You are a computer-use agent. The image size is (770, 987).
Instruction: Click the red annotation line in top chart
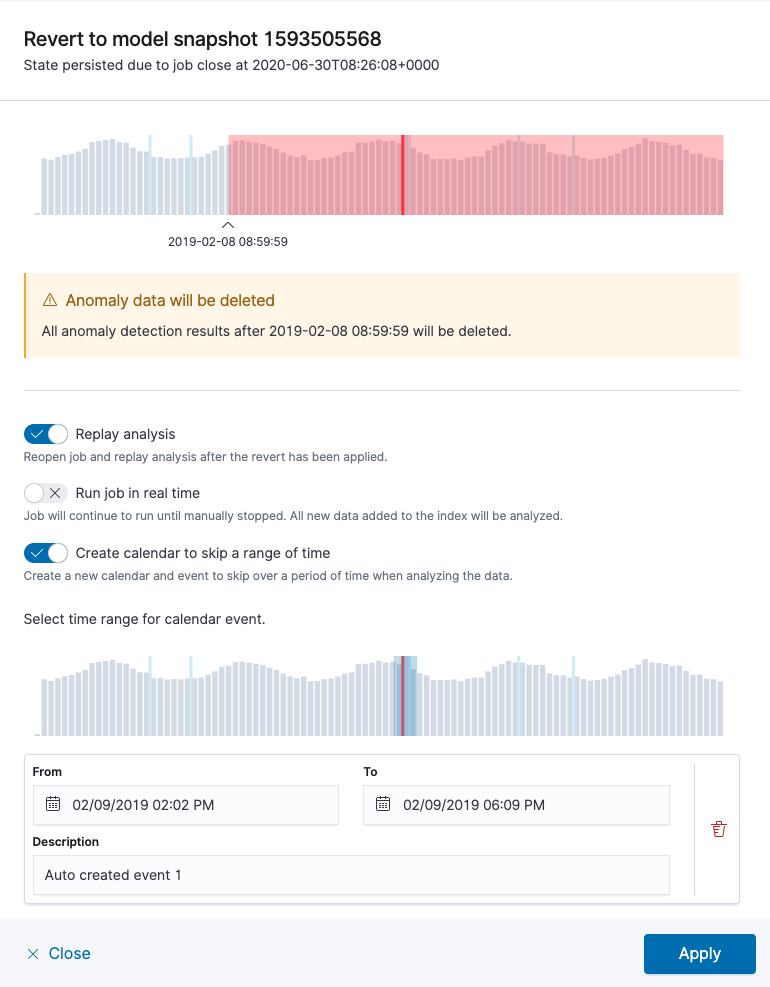click(403, 175)
